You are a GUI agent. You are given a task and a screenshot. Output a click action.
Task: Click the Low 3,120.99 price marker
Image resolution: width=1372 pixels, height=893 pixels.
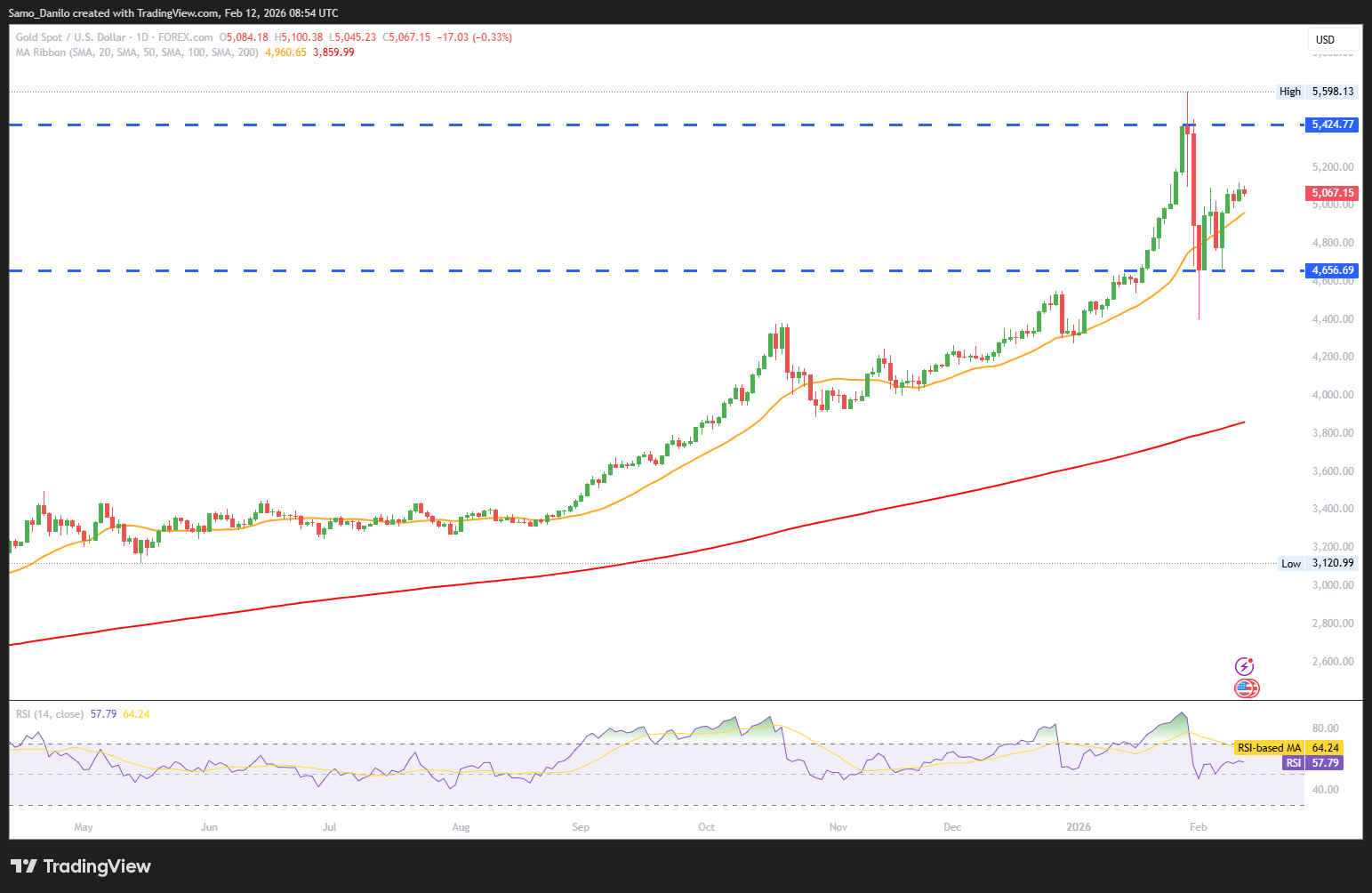click(1316, 563)
